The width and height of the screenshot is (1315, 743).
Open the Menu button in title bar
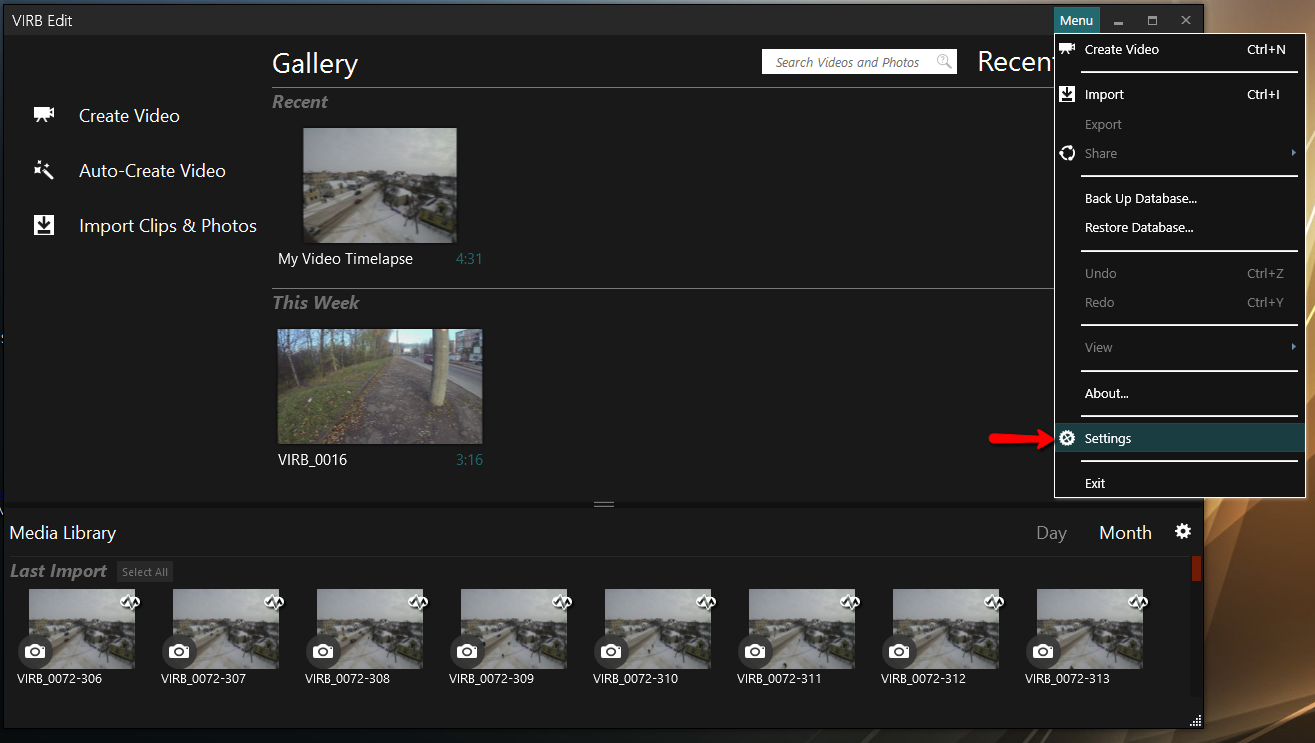(x=1076, y=20)
